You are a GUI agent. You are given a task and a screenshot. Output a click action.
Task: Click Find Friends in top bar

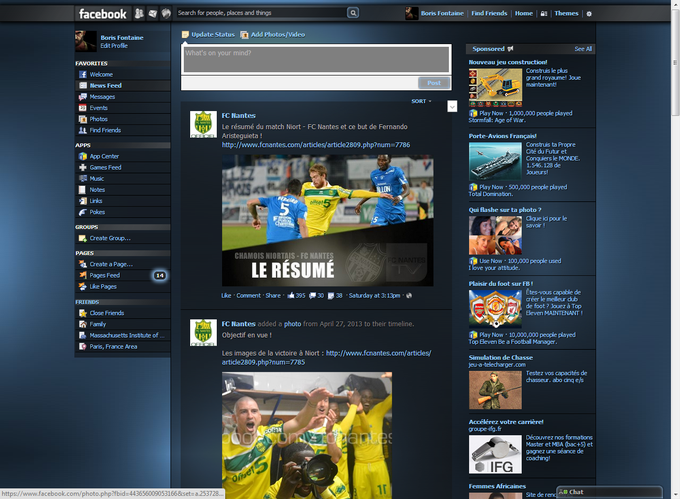489,13
